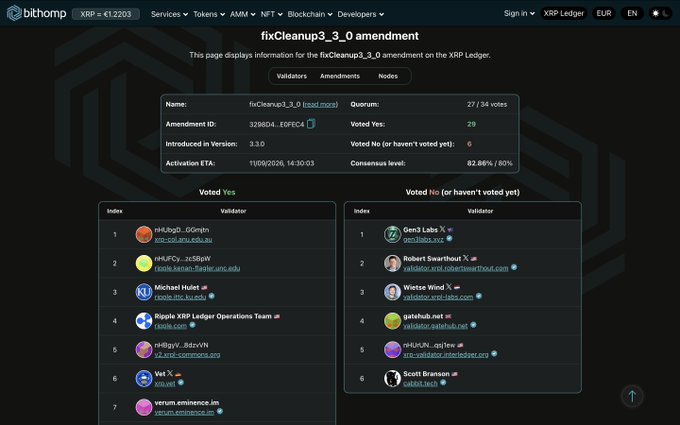
Task: Select the 82.86% / 80% consensus level value
Action: click(x=490, y=163)
